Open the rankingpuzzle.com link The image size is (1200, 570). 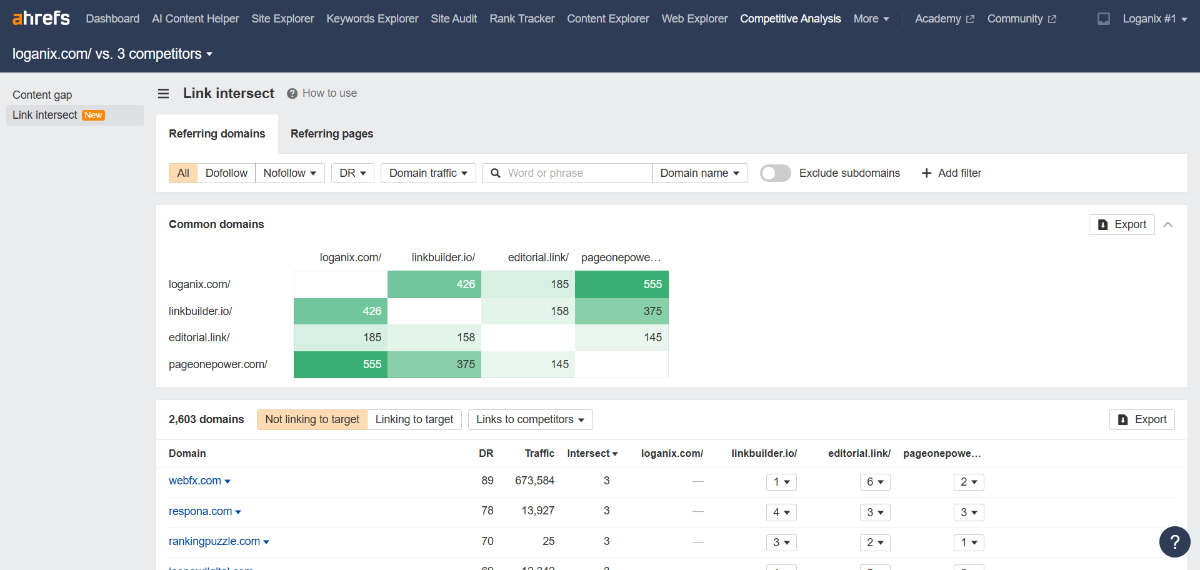[214, 541]
